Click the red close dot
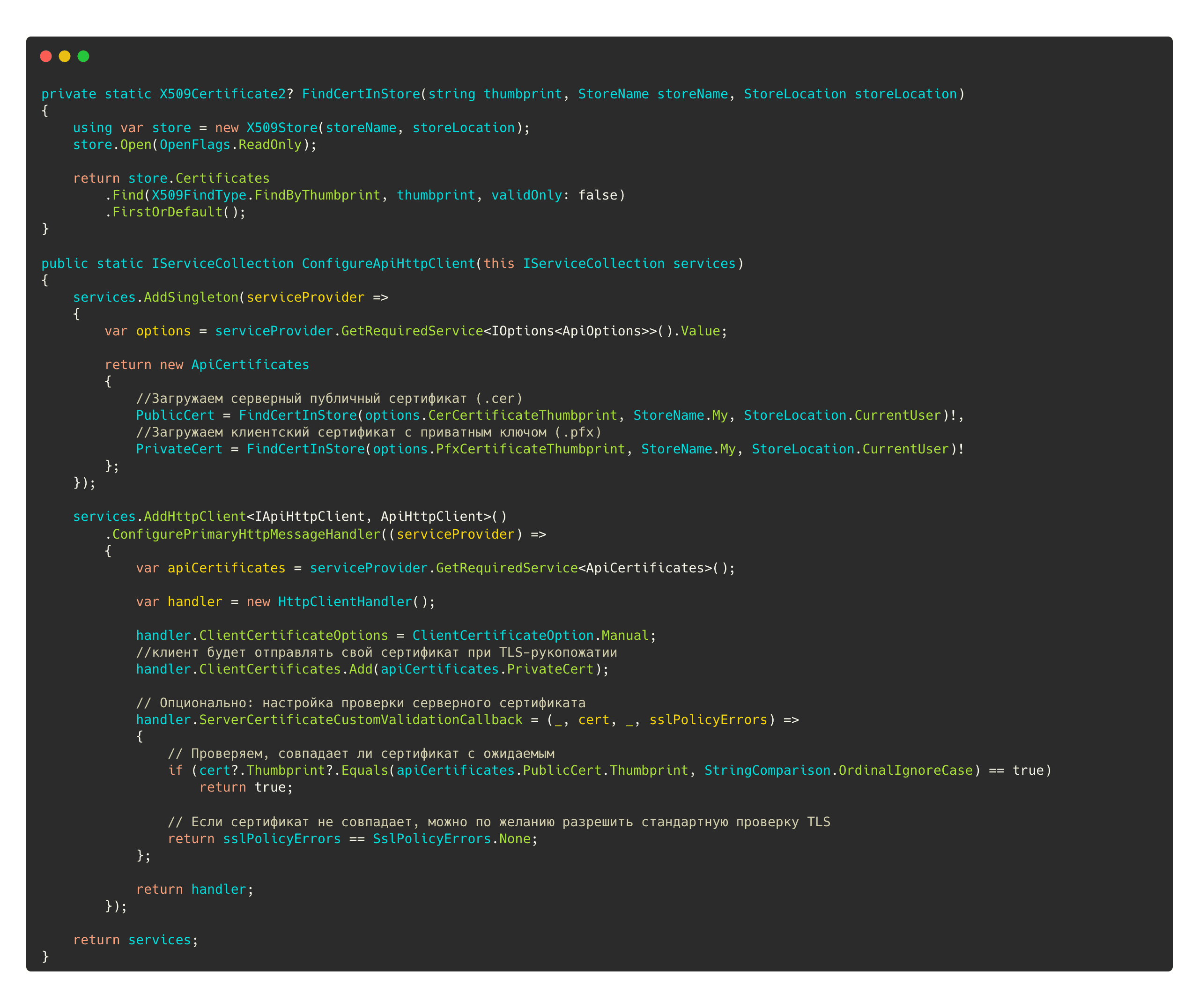 [46, 56]
